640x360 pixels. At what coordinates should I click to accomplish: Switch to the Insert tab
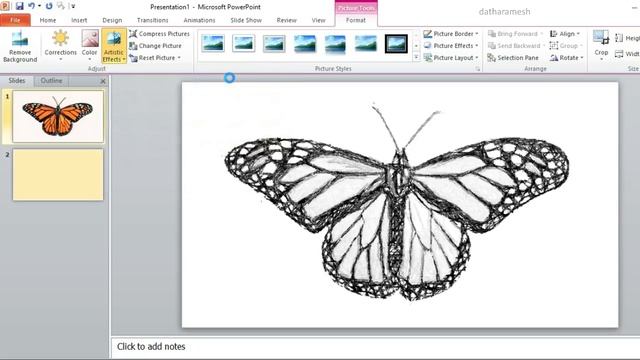(x=79, y=20)
